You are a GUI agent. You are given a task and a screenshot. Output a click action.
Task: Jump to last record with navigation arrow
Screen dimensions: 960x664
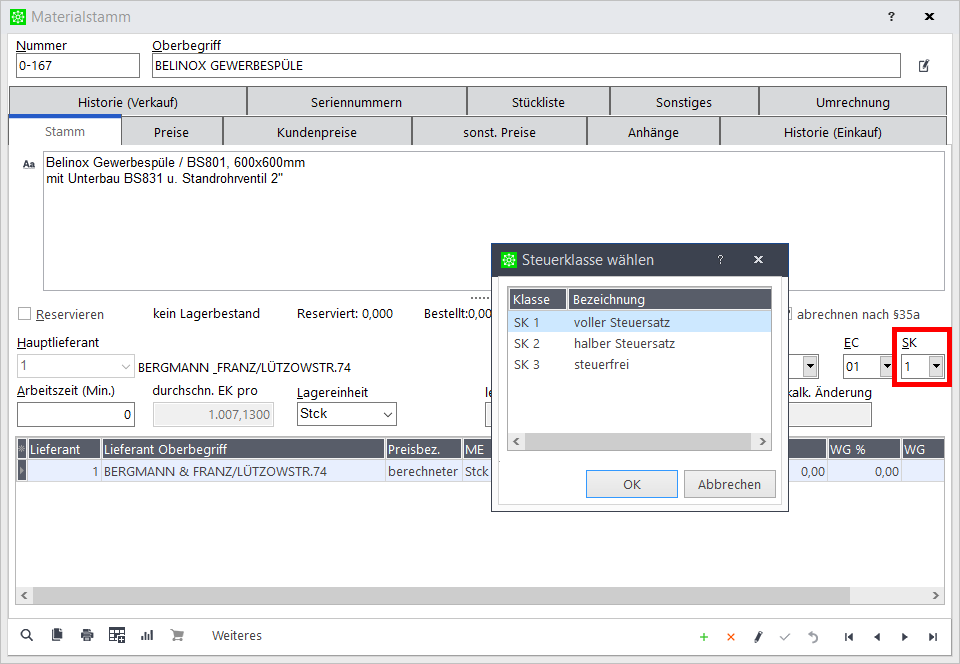point(933,637)
